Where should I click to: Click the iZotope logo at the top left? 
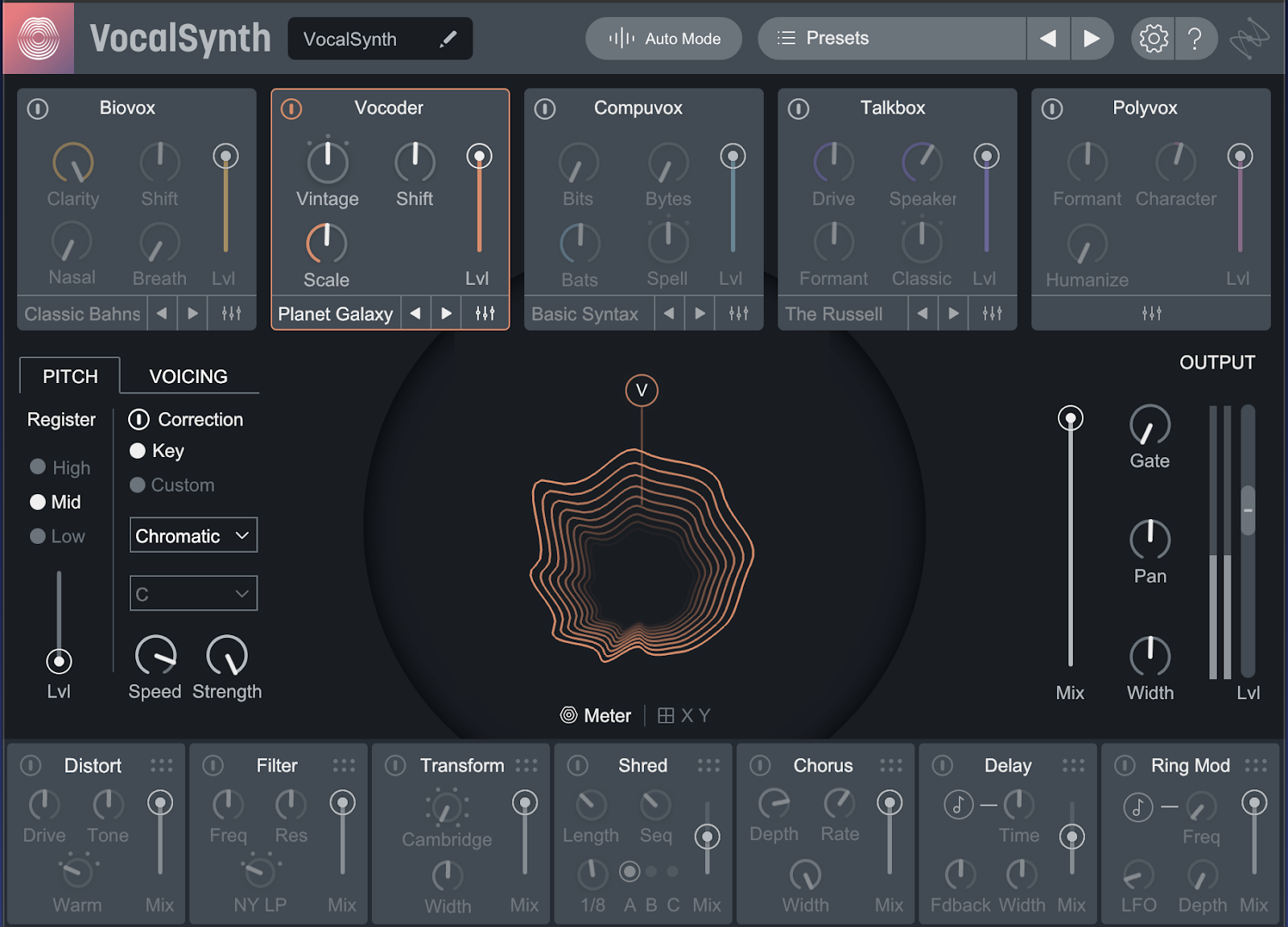(x=39, y=38)
